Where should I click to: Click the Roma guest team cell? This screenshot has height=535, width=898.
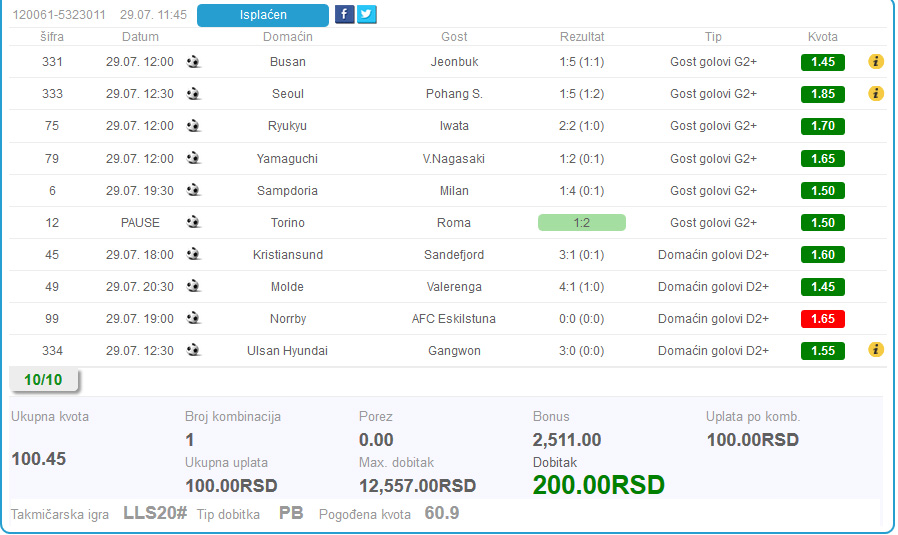point(454,223)
